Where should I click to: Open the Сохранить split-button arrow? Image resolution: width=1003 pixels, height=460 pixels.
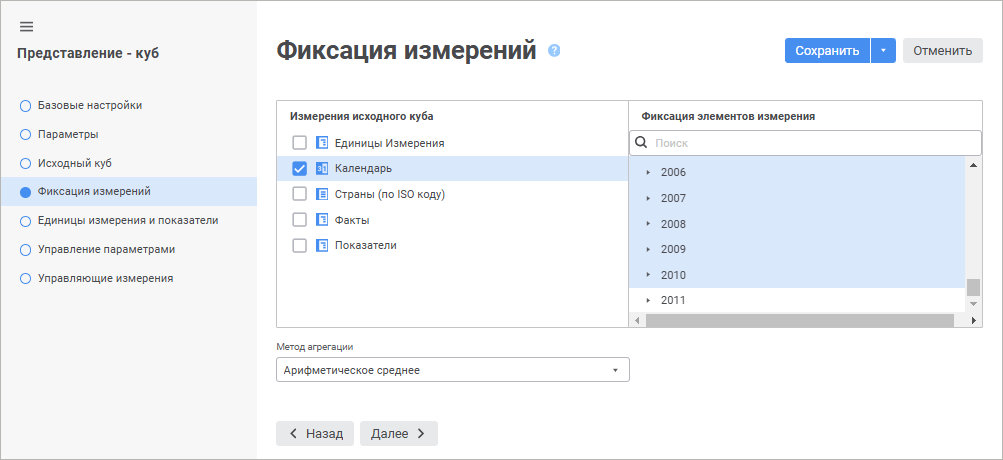[883, 51]
